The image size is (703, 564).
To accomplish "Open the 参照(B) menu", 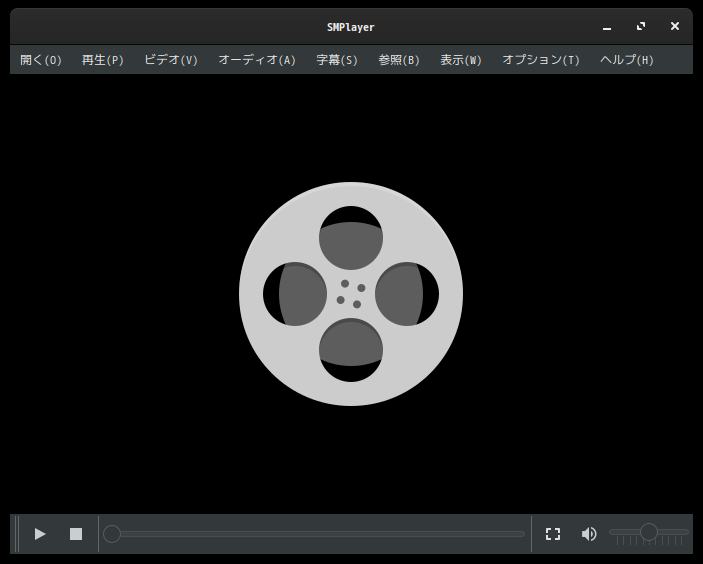I will tap(399, 60).
